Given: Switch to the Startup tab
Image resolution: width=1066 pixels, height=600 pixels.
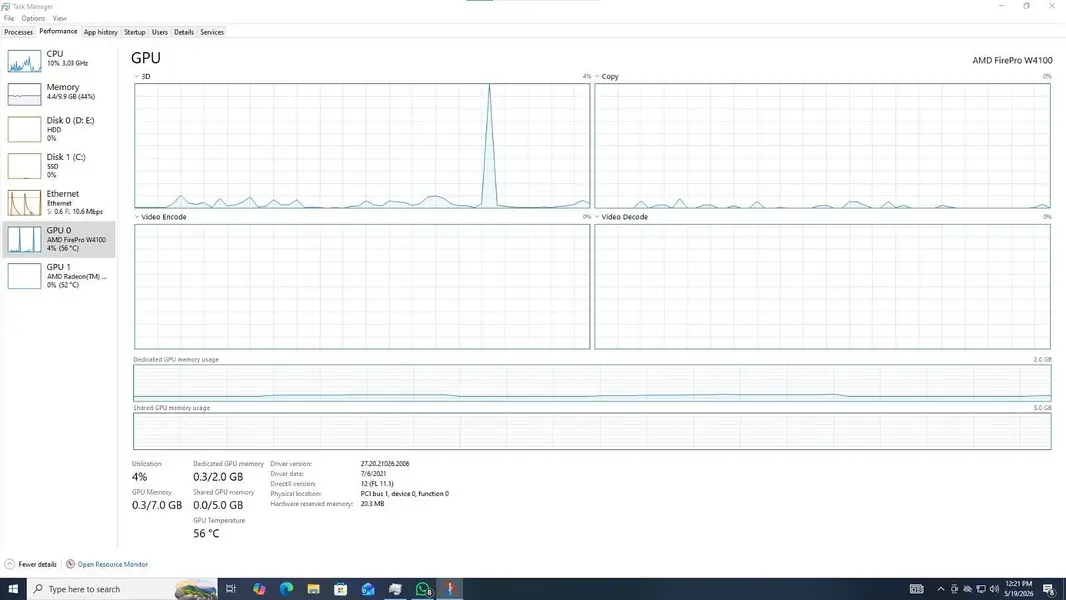Looking at the screenshot, I should [135, 32].
